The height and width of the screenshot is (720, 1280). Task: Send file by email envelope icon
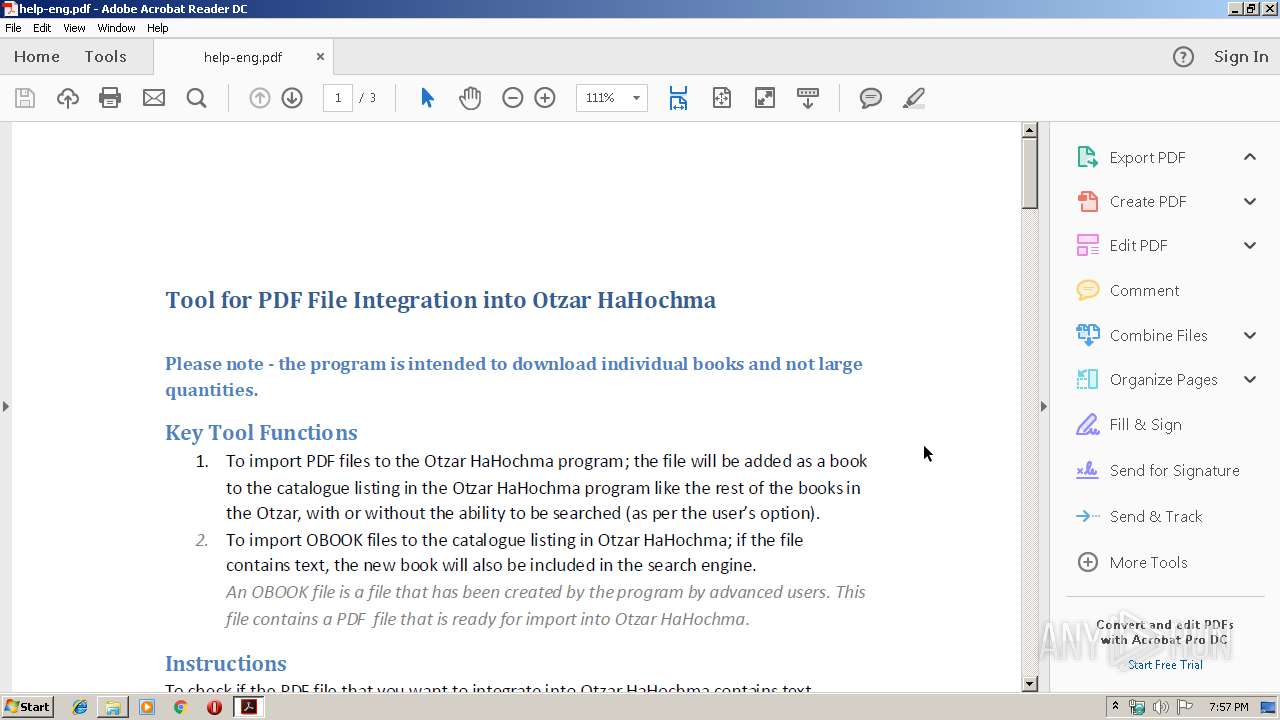coord(154,98)
